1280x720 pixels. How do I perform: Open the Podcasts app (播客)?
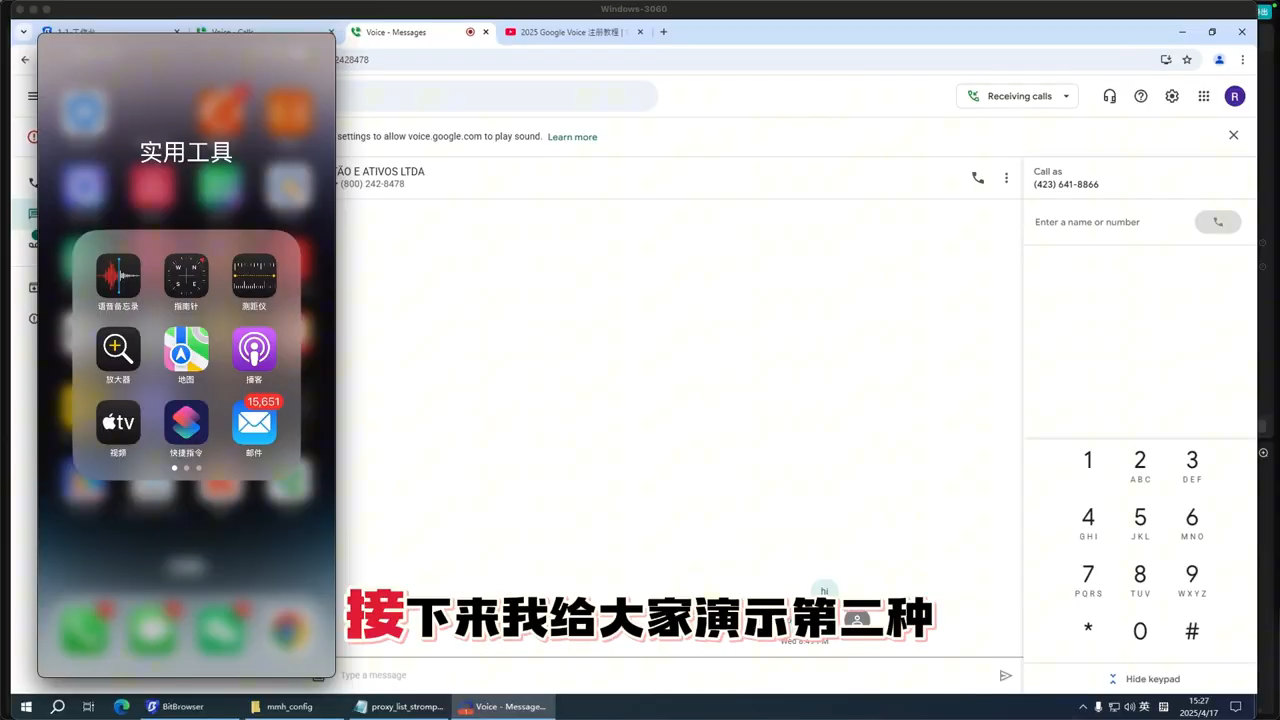(254, 349)
